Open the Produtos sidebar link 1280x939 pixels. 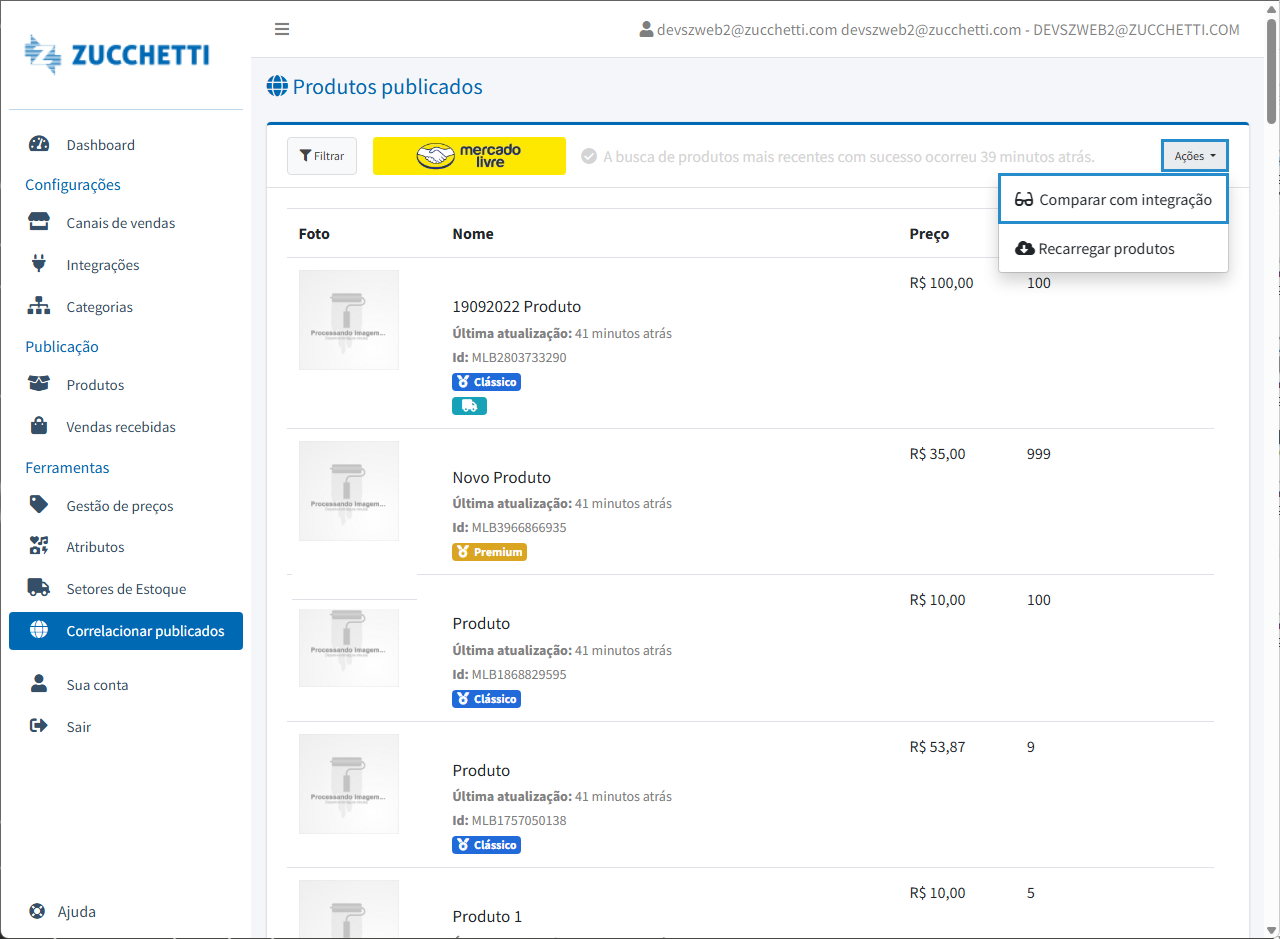coord(95,385)
